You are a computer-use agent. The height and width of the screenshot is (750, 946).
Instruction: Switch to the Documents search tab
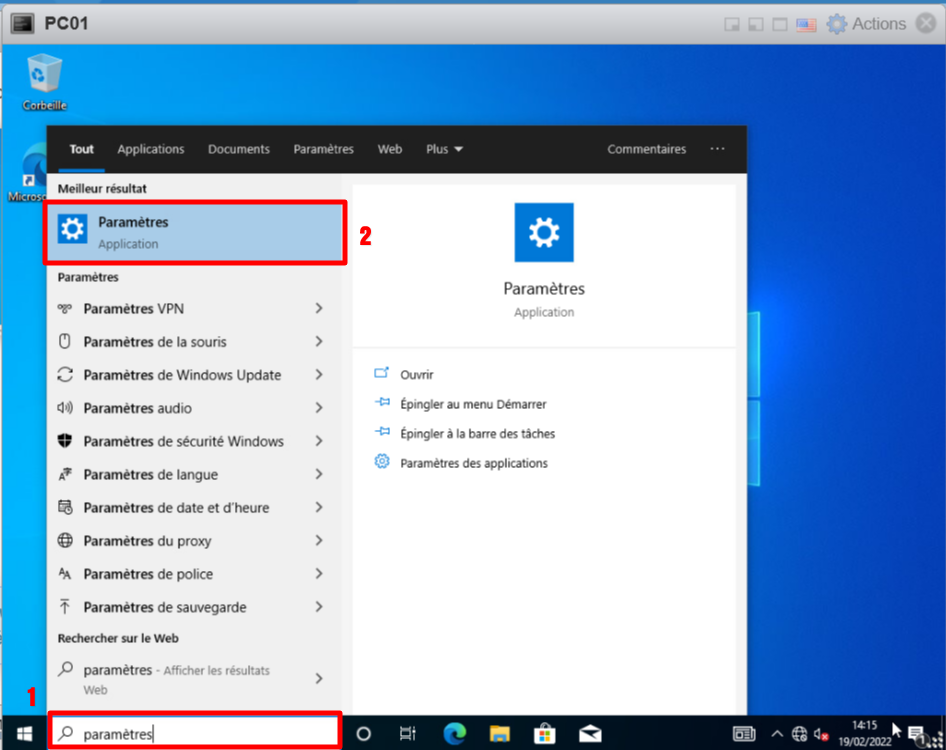(239, 149)
